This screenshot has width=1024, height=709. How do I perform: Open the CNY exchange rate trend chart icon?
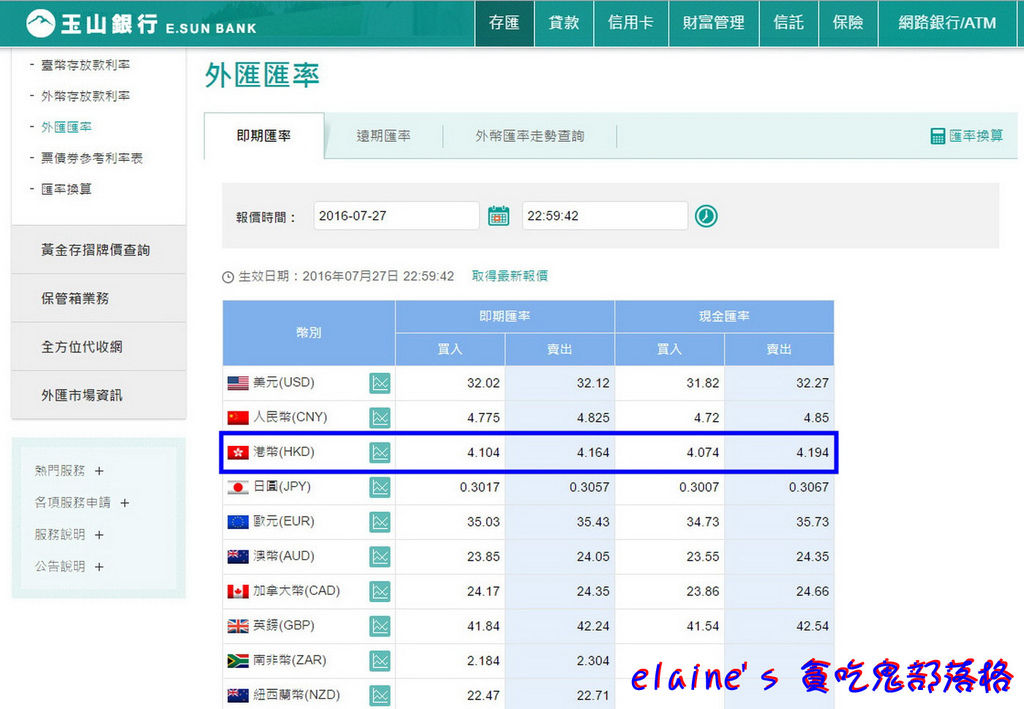379,418
